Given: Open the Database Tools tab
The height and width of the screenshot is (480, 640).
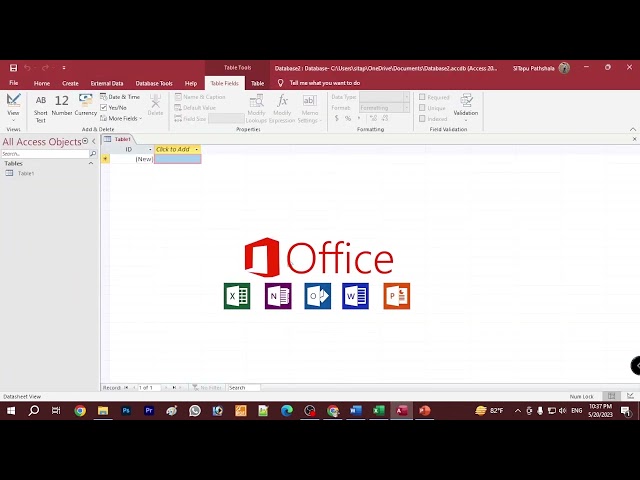Looking at the screenshot, I should (154, 83).
